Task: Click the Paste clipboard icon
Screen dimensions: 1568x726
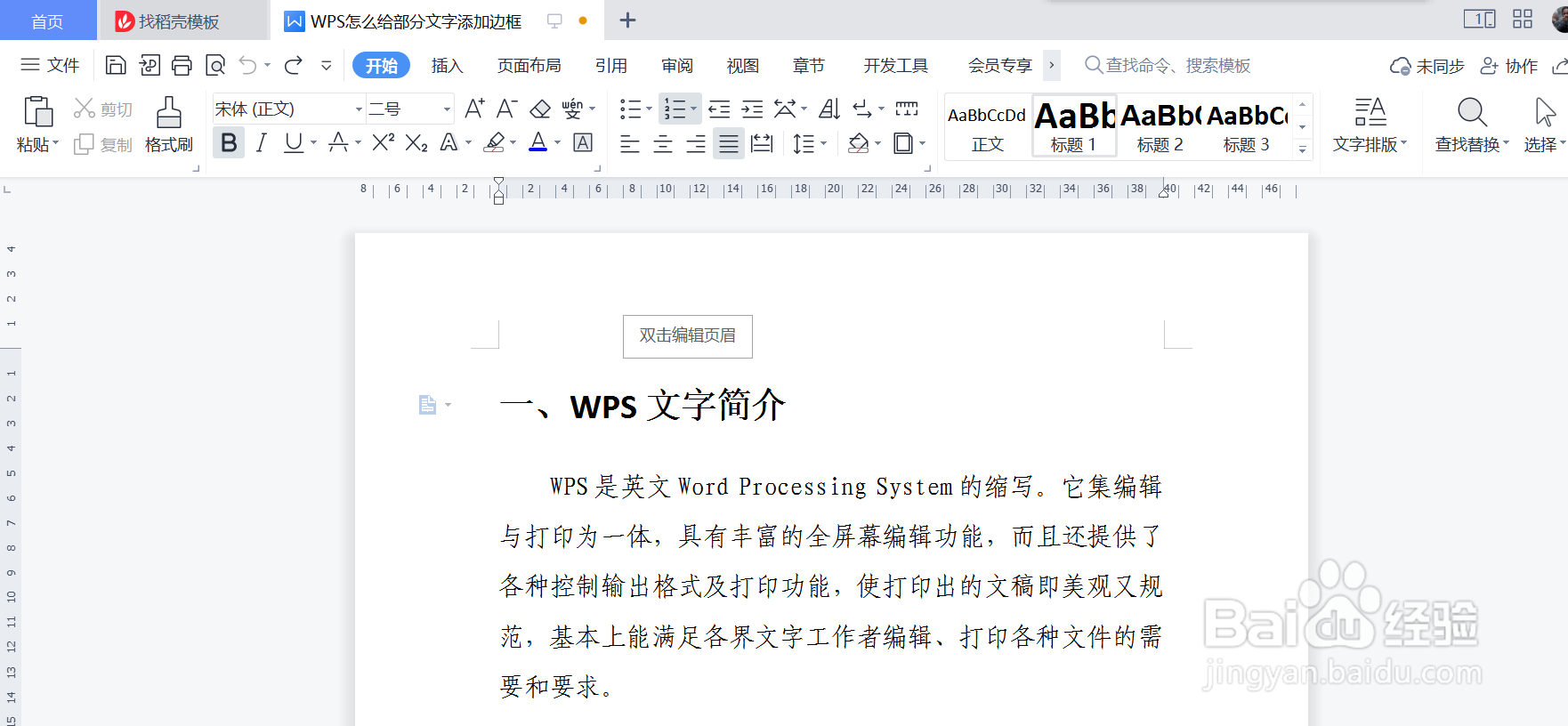Action: tap(37, 112)
